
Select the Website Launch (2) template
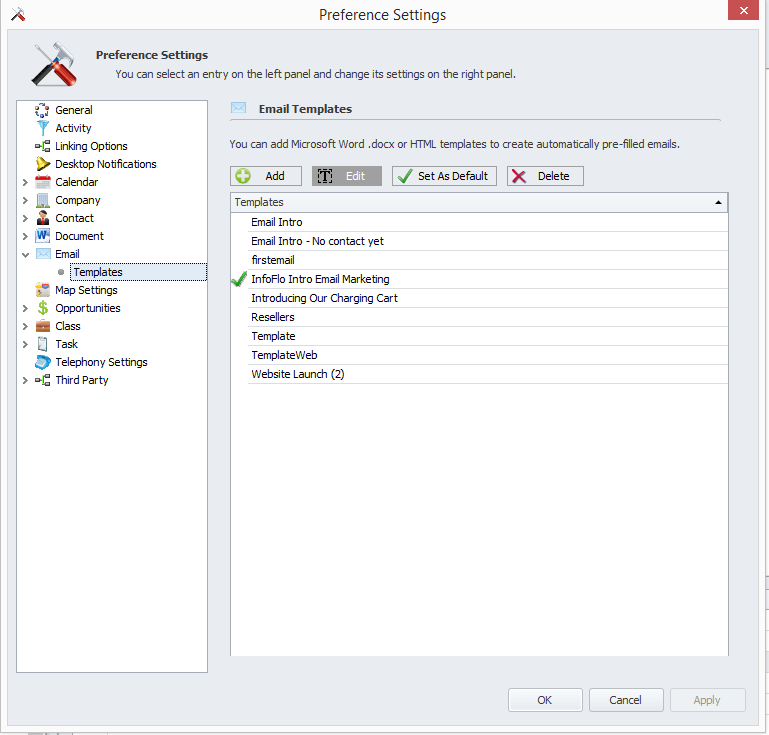pos(297,374)
